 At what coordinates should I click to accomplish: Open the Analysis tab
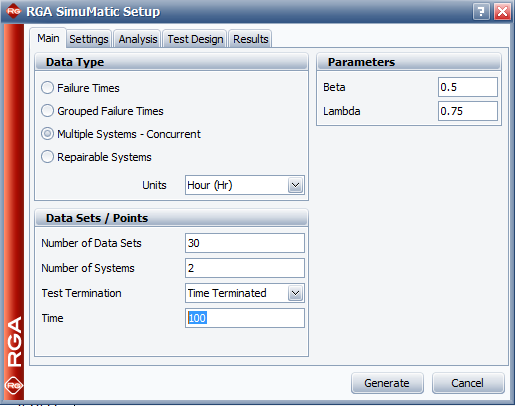coord(138,39)
